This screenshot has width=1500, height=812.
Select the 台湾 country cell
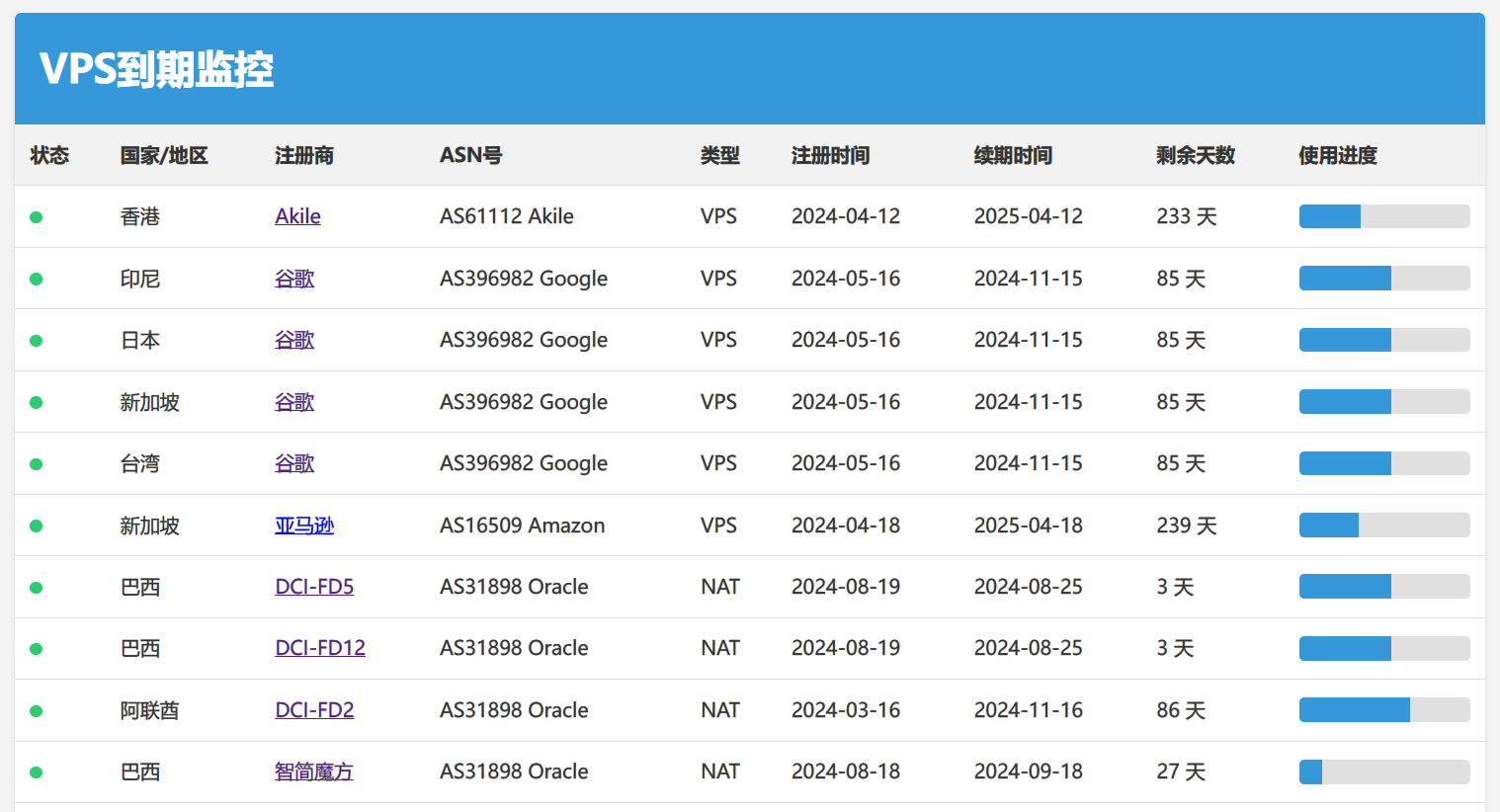click(140, 463)
